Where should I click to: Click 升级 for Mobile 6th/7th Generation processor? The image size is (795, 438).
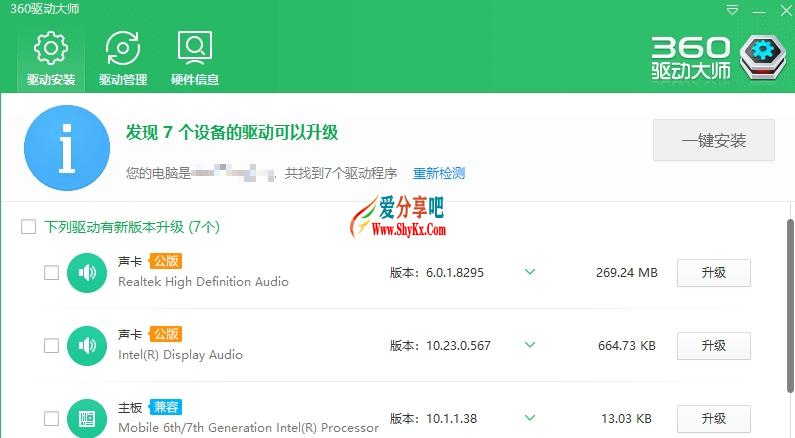point(714,419)
